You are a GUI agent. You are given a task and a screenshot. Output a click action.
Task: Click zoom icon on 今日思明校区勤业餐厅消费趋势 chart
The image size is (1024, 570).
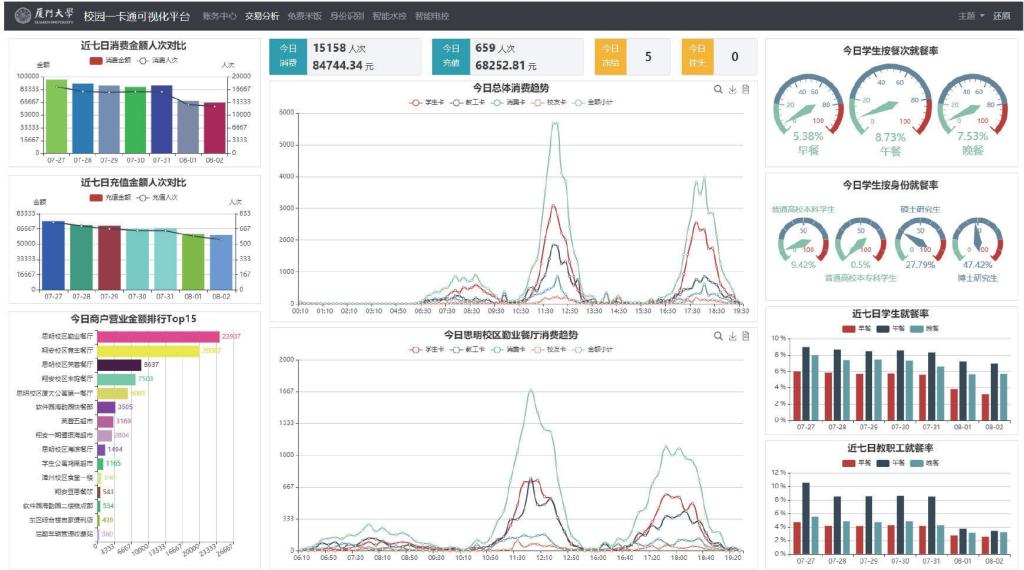718,336
